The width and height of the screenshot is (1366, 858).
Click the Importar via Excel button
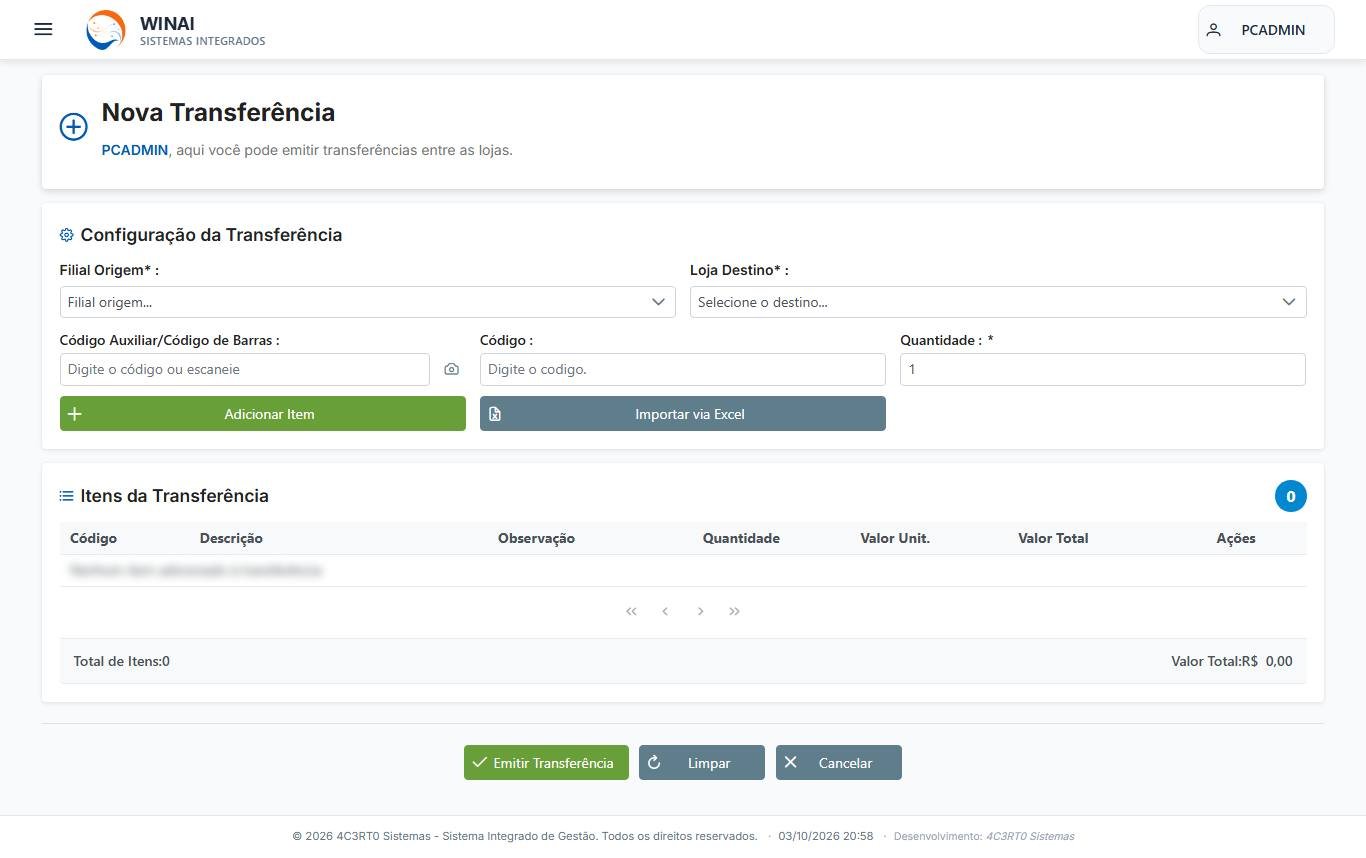[683, 414]
